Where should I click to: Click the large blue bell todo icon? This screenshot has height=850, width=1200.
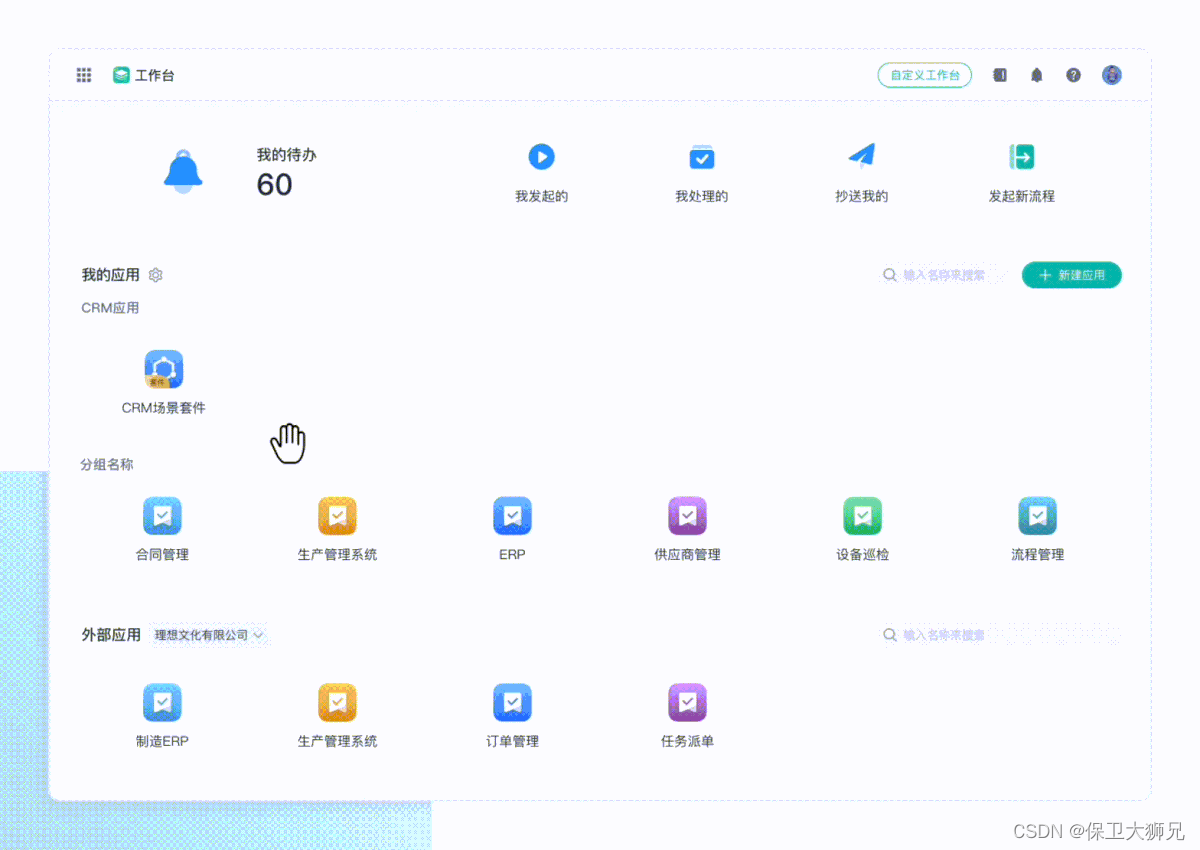click(183, 171)
